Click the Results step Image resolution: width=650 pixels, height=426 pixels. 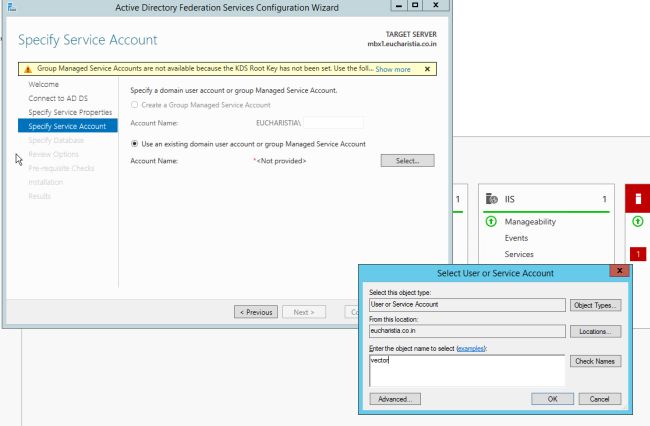(x=39, y=196)
